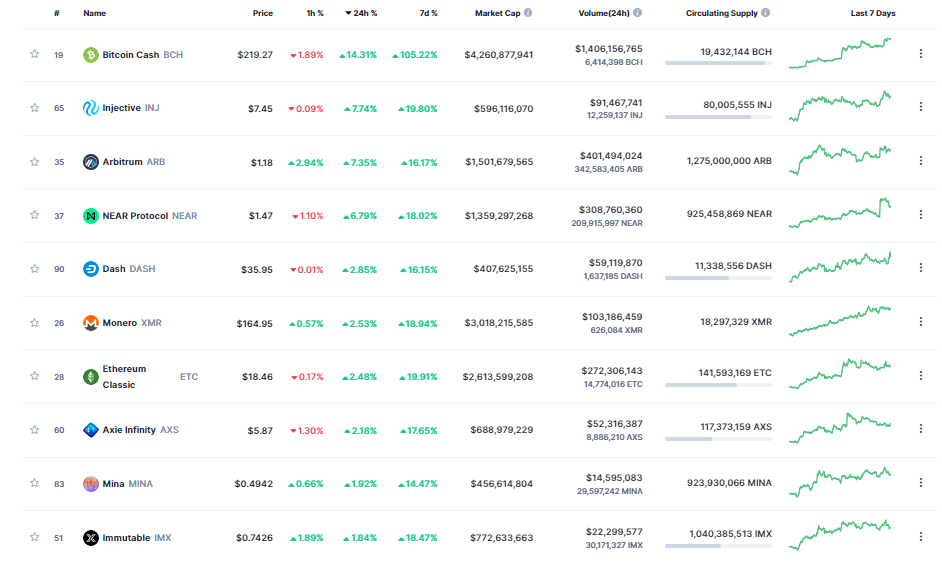
Task: Open the three-dot menu for Mina
Action: (x=920, y=482)
